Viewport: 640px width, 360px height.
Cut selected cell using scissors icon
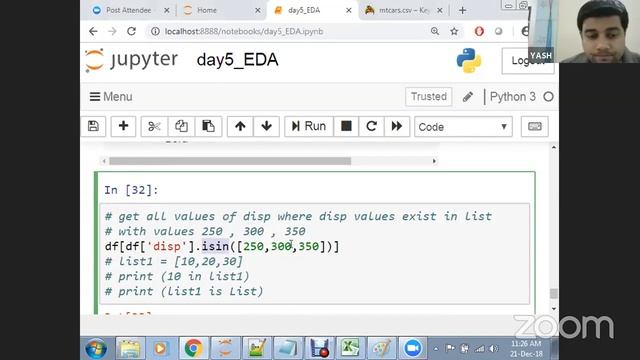(154, 126)
